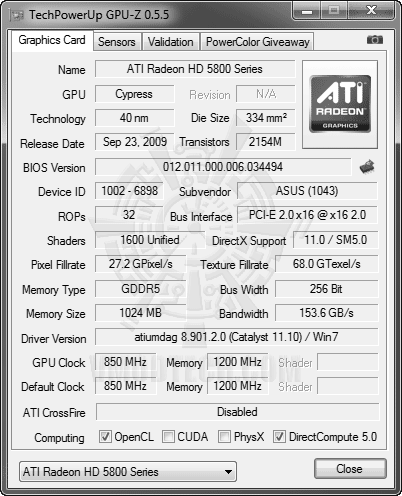Open the ATI Radeon HD 5800 Series dropdown
This screenshot has width=402, height=496.
128,472
